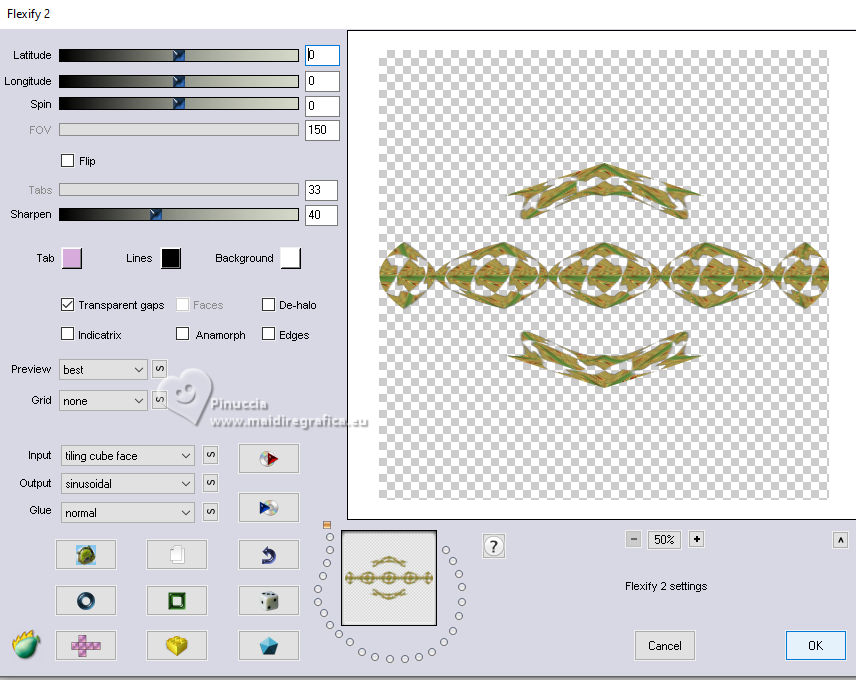This screenshot has height=680, width=856.
Task: Click the Latitude value input field
Action: 322,55
